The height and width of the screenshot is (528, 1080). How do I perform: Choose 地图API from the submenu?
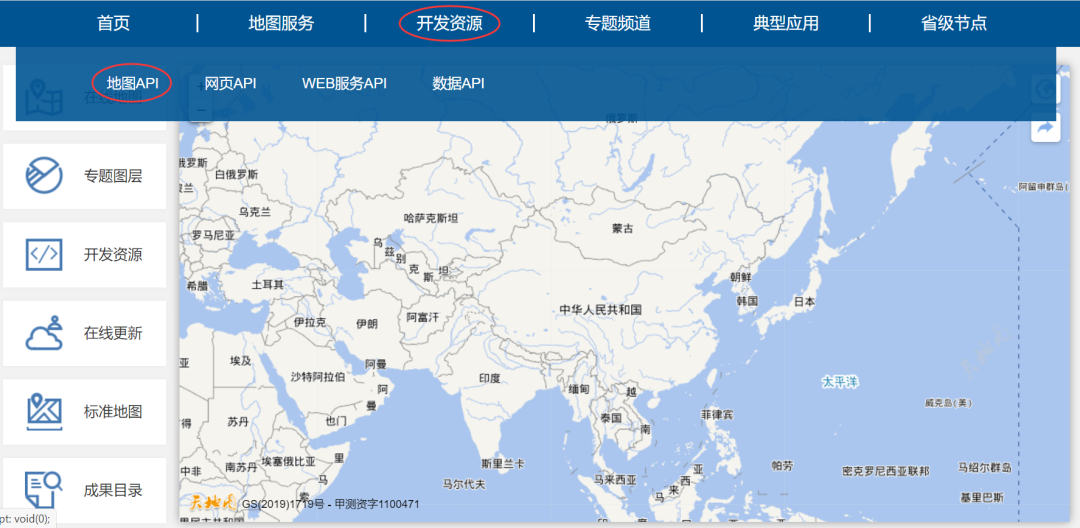132,83
